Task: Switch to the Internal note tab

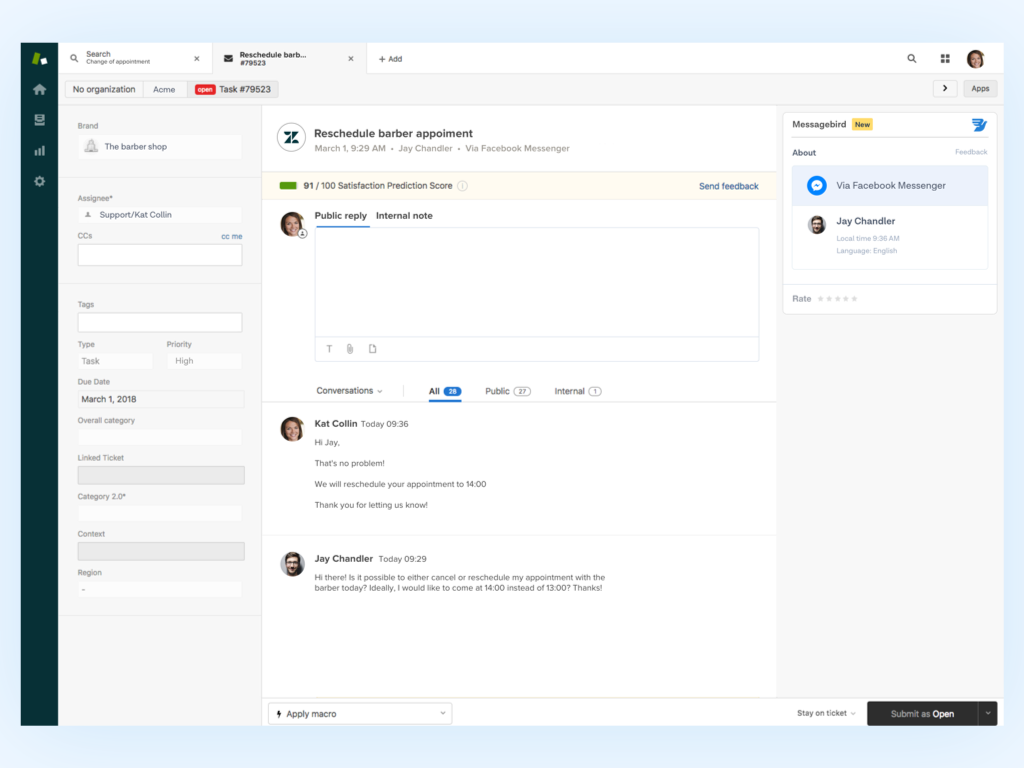Action: pos(404,215)
